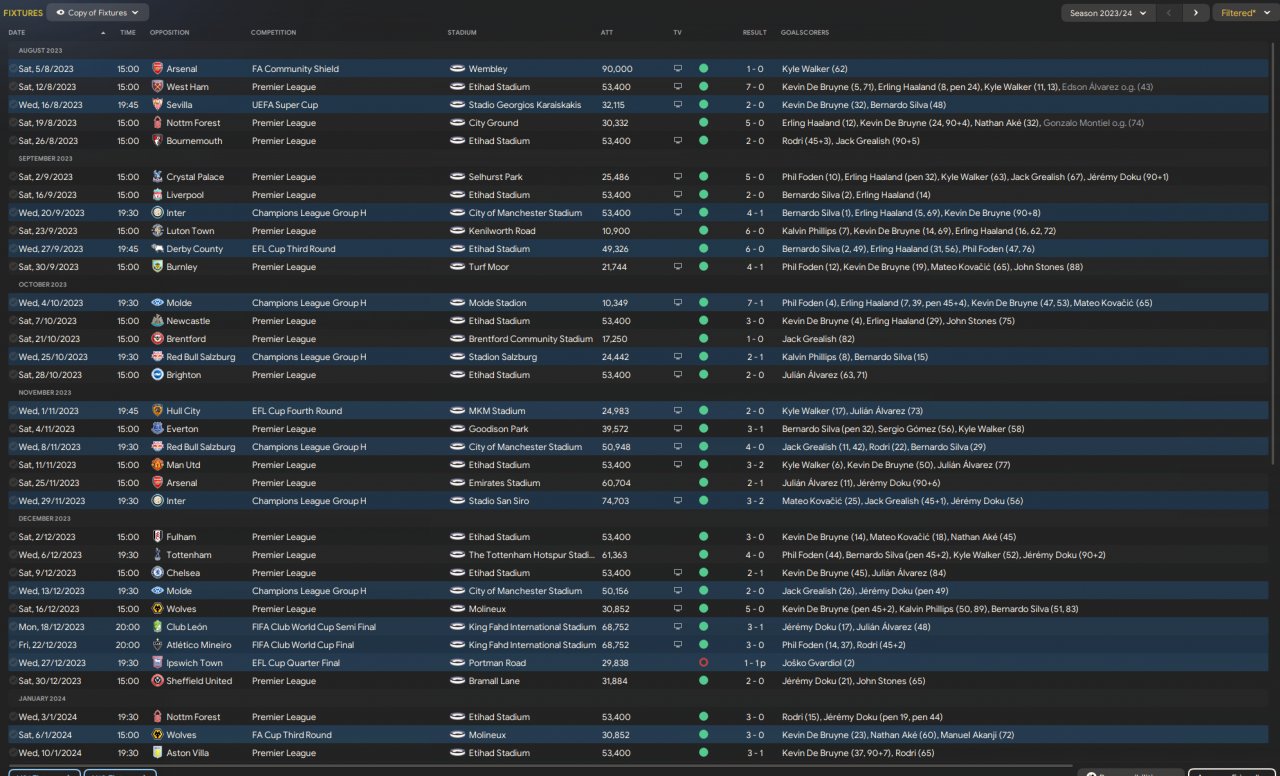This screenshot has width=1280, height=776.
Task: Open the FA Cup Third Round link
Action: pyautogui.click(x=291, y=735)
